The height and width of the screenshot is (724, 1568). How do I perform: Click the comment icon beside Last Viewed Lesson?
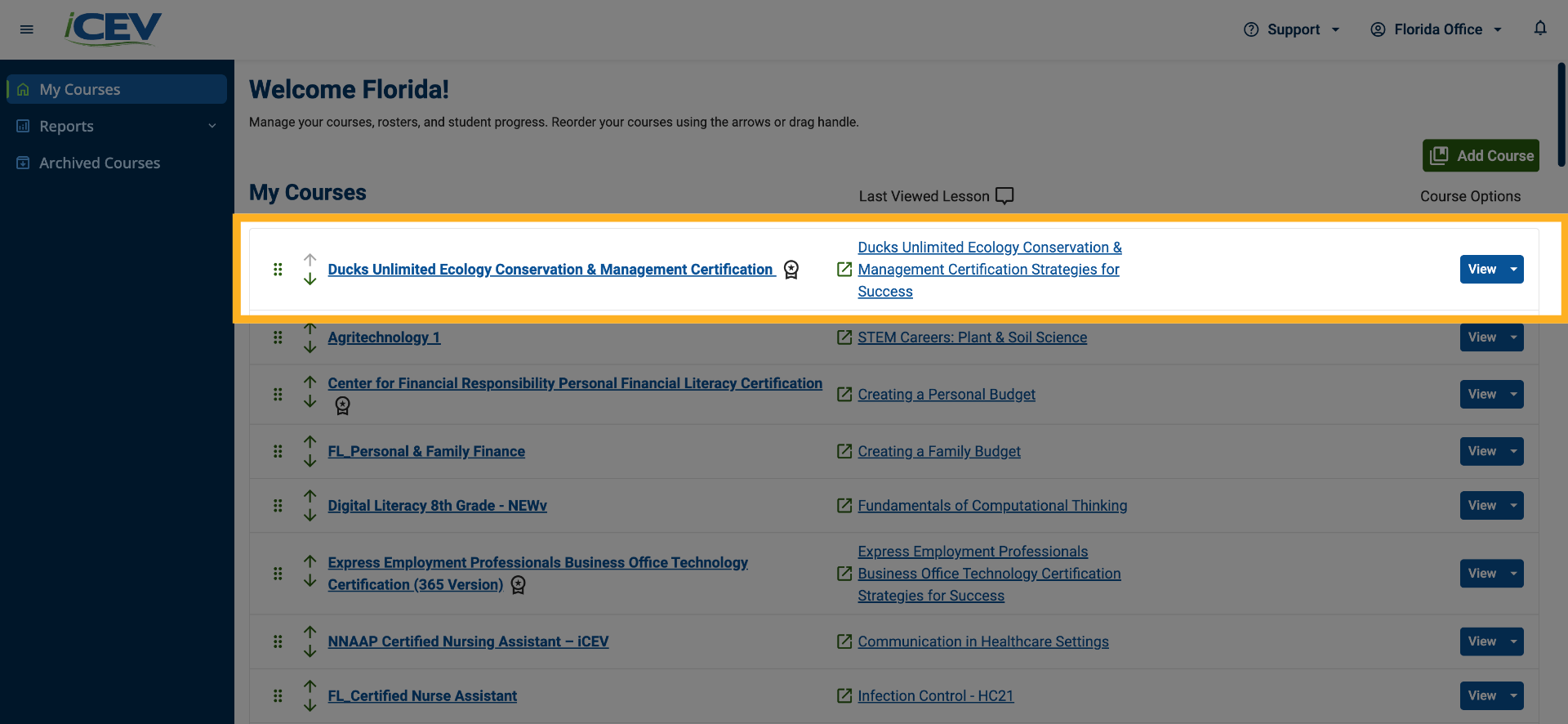pyautogui.click(x=1005, y=196)
